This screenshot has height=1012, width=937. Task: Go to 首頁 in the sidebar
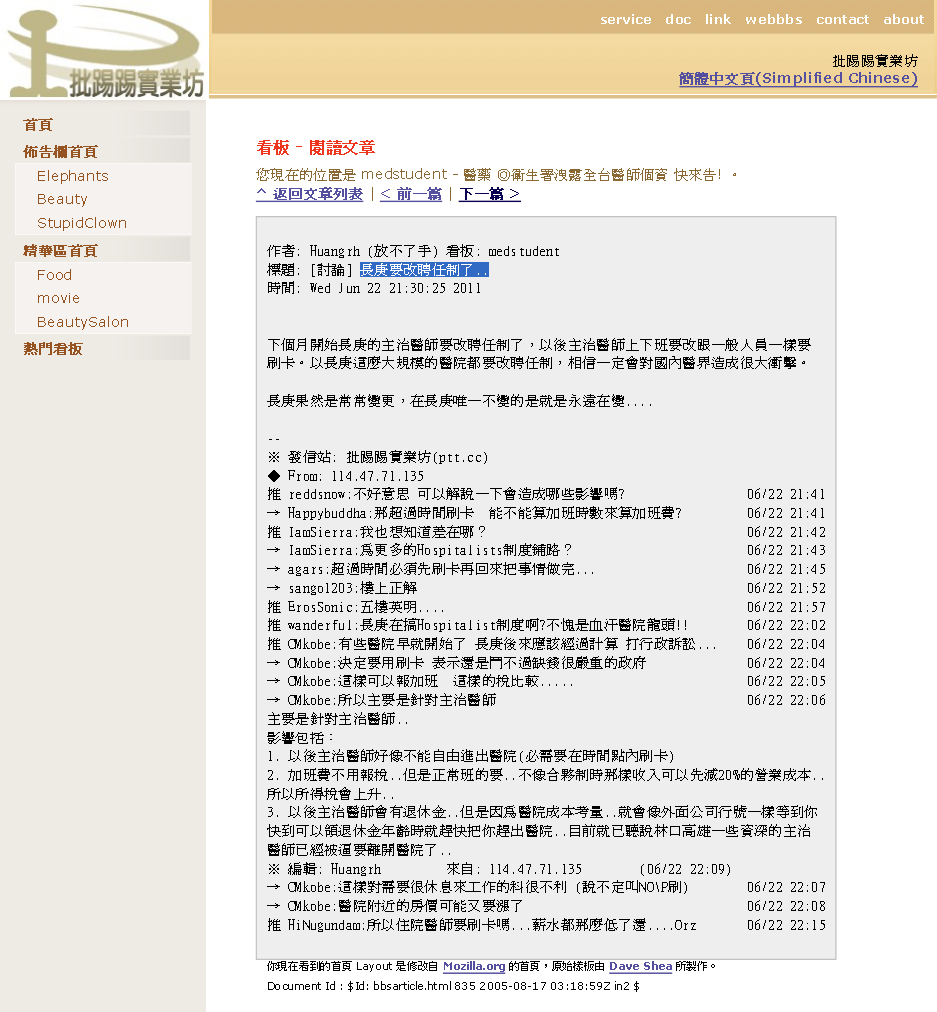[38, 125]
